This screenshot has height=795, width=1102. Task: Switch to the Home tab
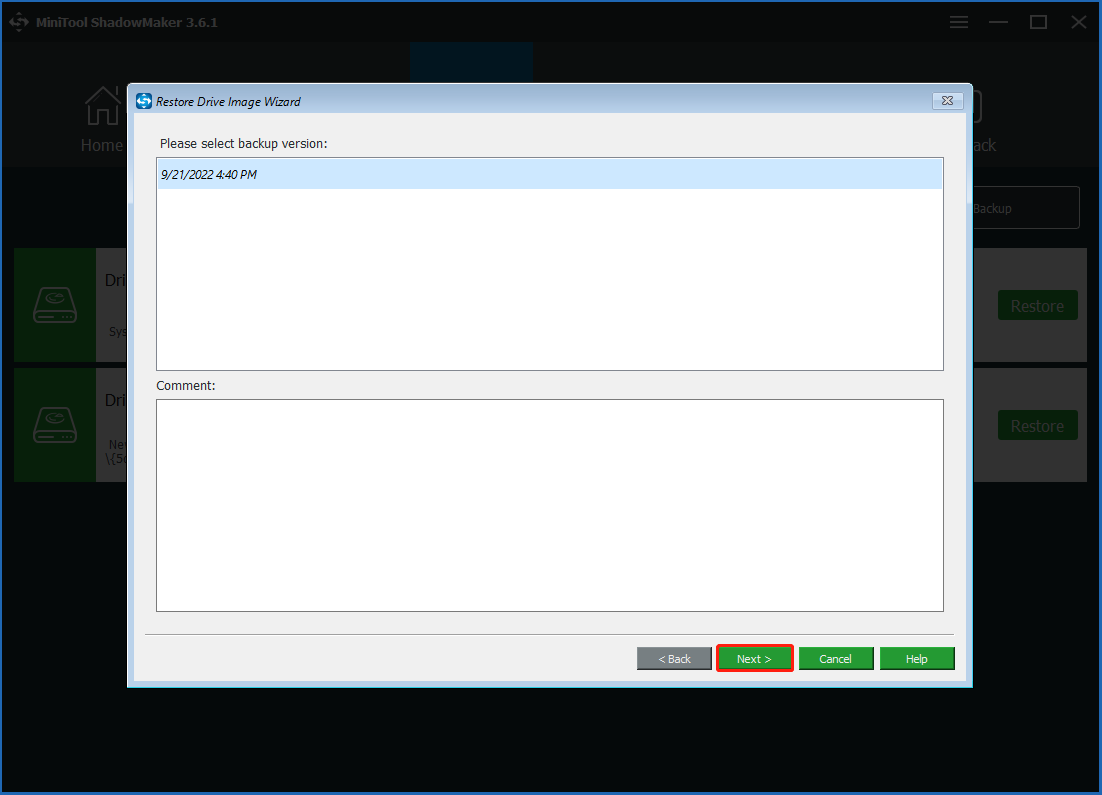click(102, 145)
